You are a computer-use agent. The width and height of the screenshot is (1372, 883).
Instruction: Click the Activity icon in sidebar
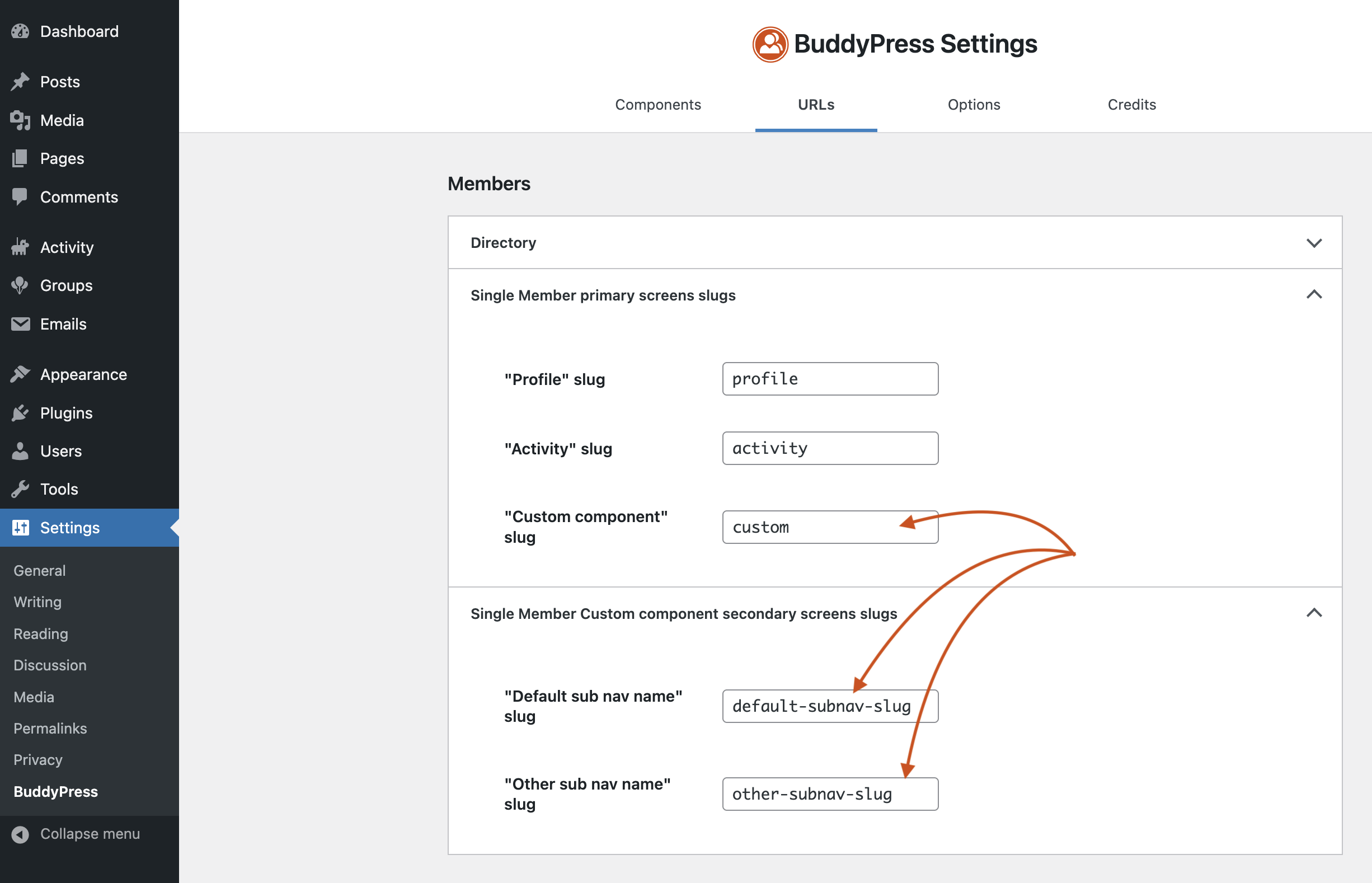tap(20, 247)
